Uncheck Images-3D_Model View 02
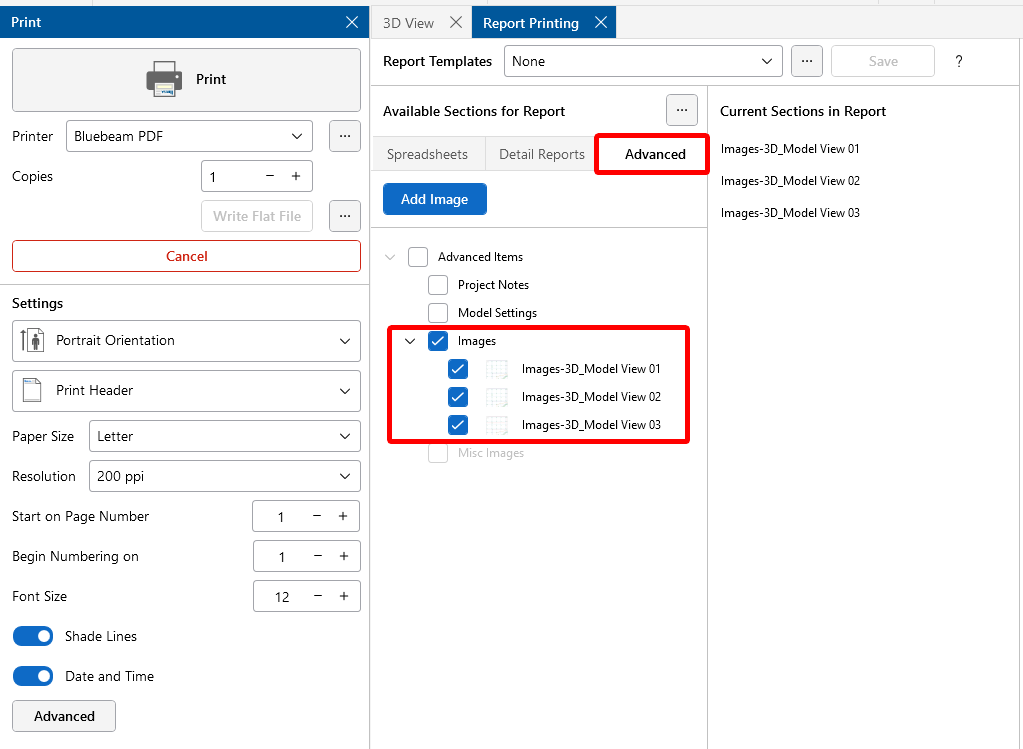 (458, 397)
